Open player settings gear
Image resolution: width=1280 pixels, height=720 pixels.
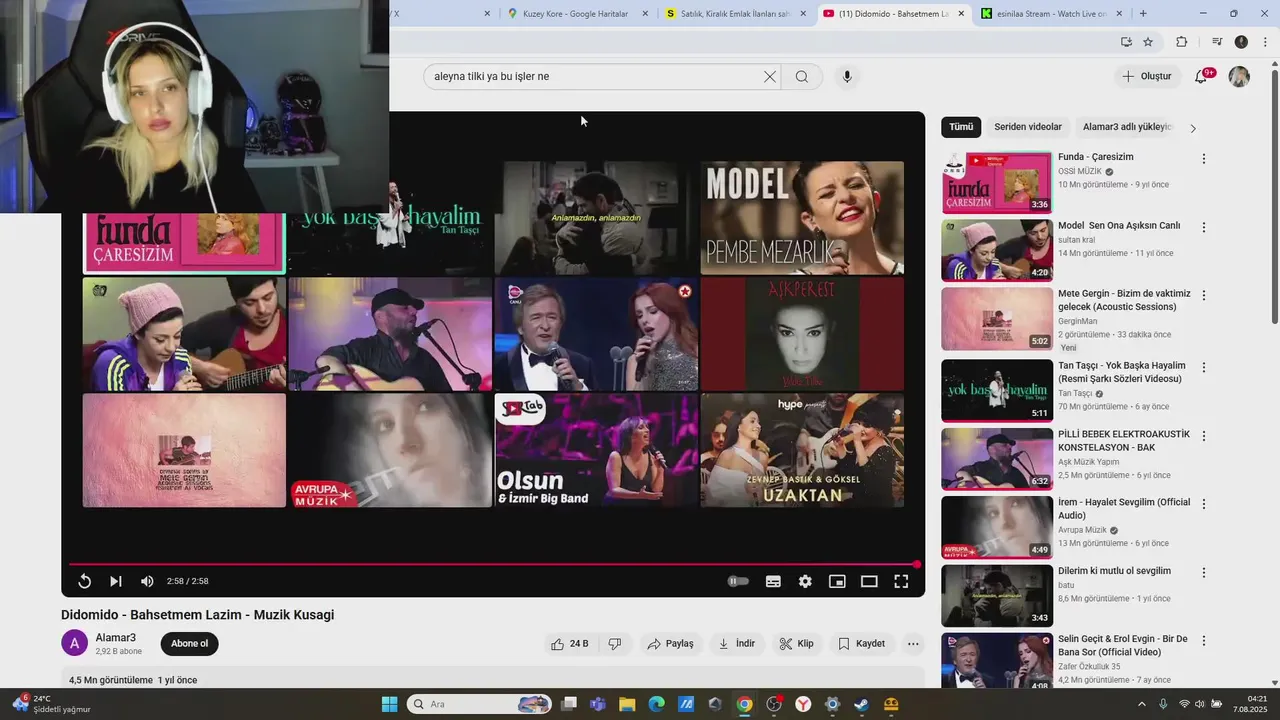click(x=805, y=581)
